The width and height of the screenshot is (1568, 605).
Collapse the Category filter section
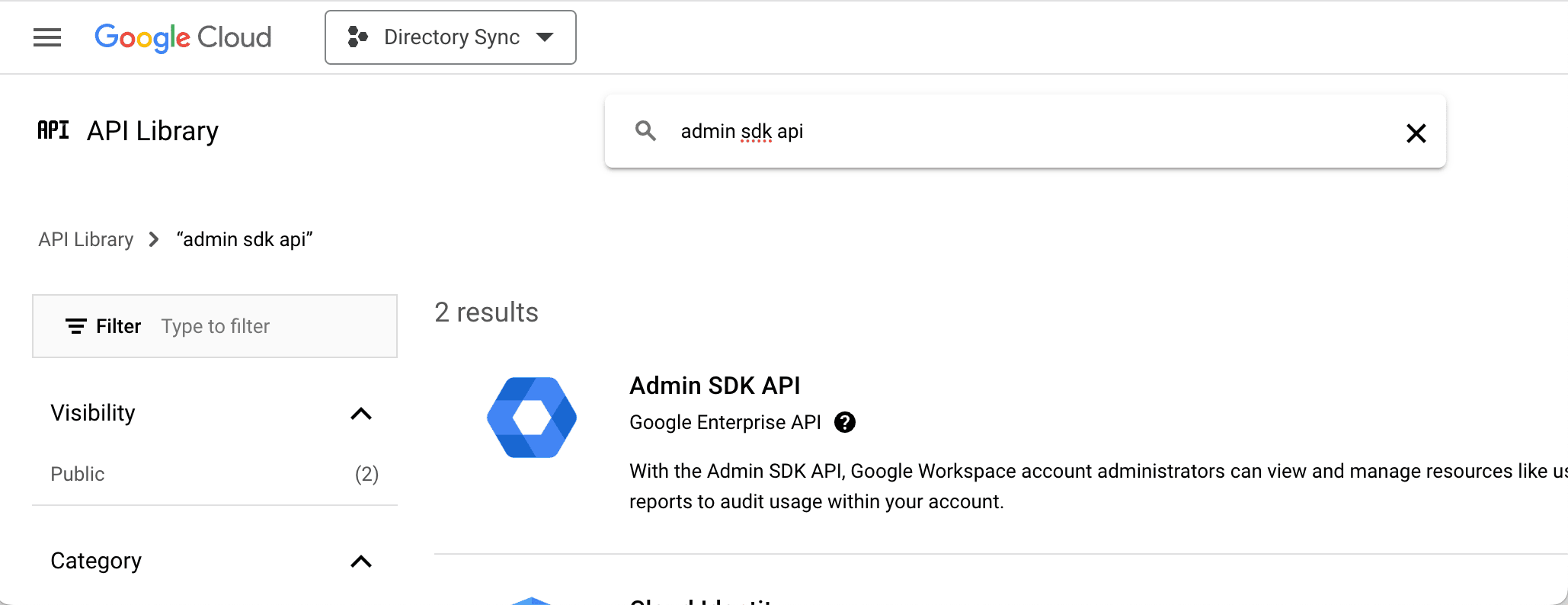(360, 562)
